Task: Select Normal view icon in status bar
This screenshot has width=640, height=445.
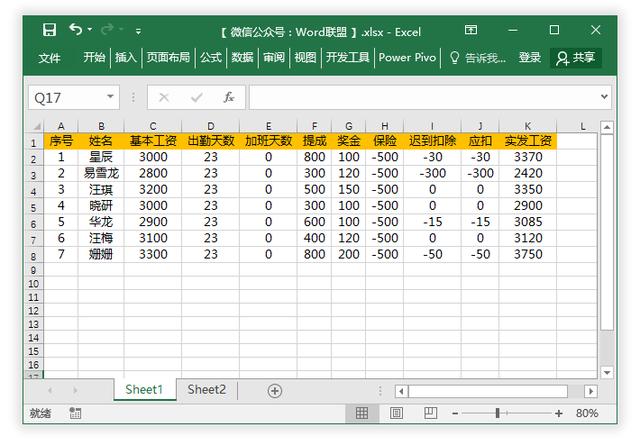Action: (361, 413)
